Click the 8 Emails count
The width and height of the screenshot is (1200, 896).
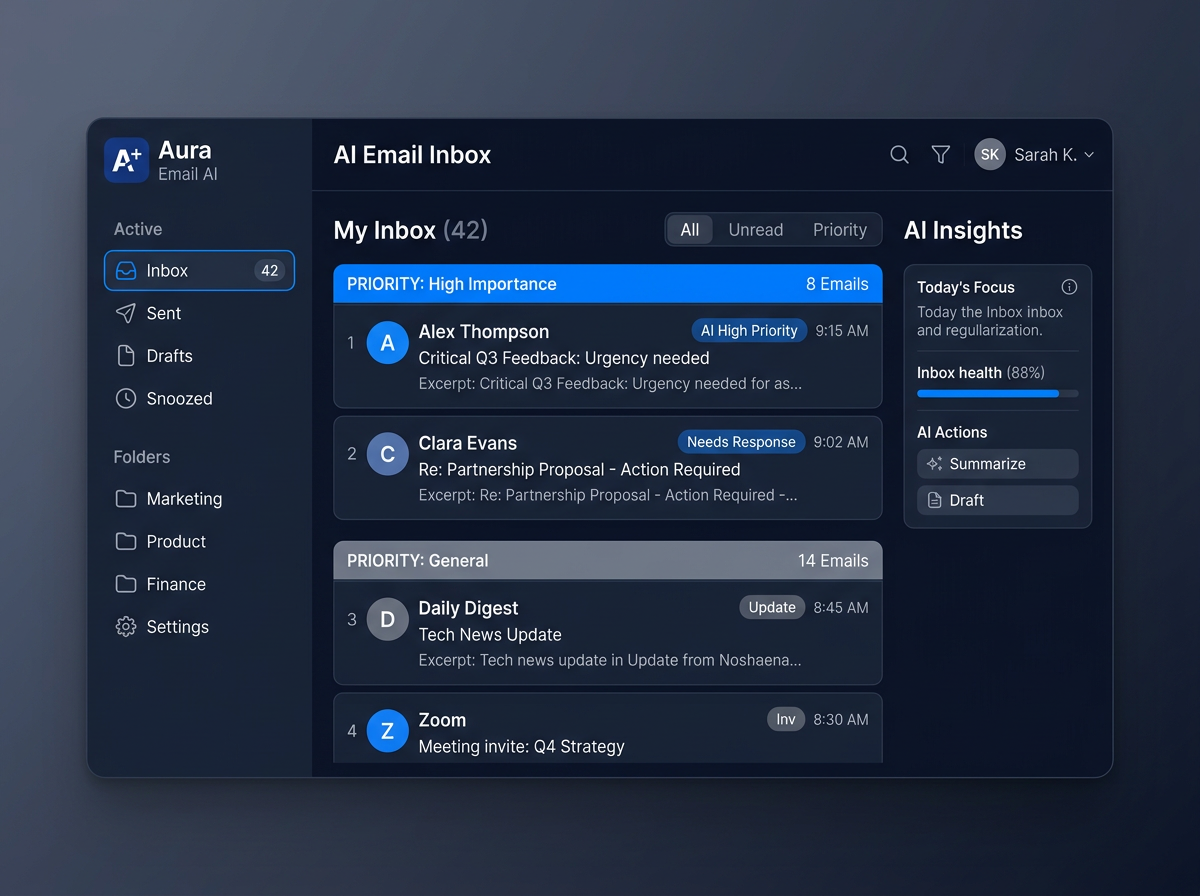point(837,284)
